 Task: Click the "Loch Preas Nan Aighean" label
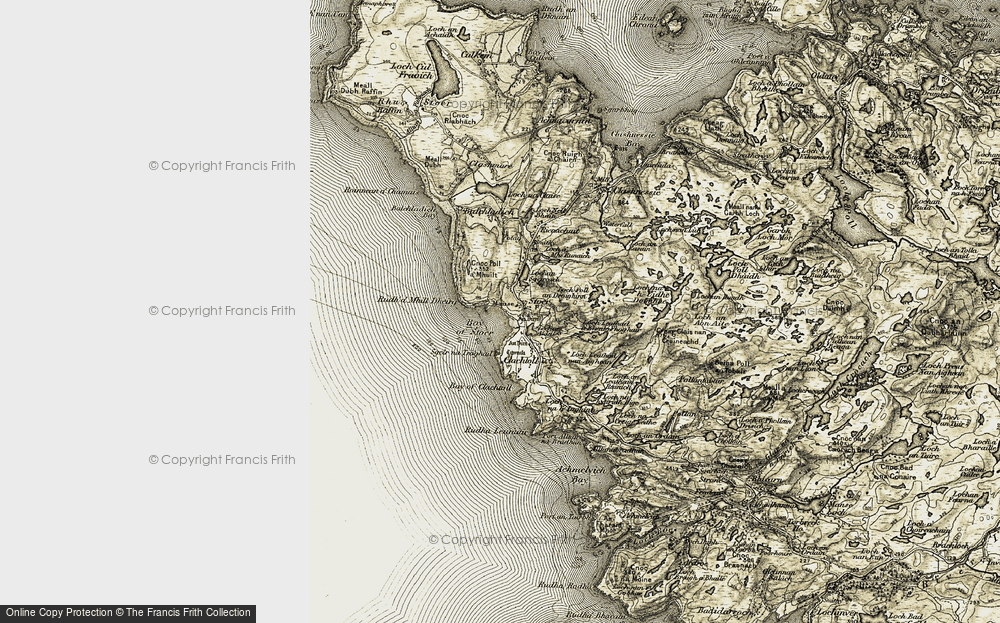(939, 369)
